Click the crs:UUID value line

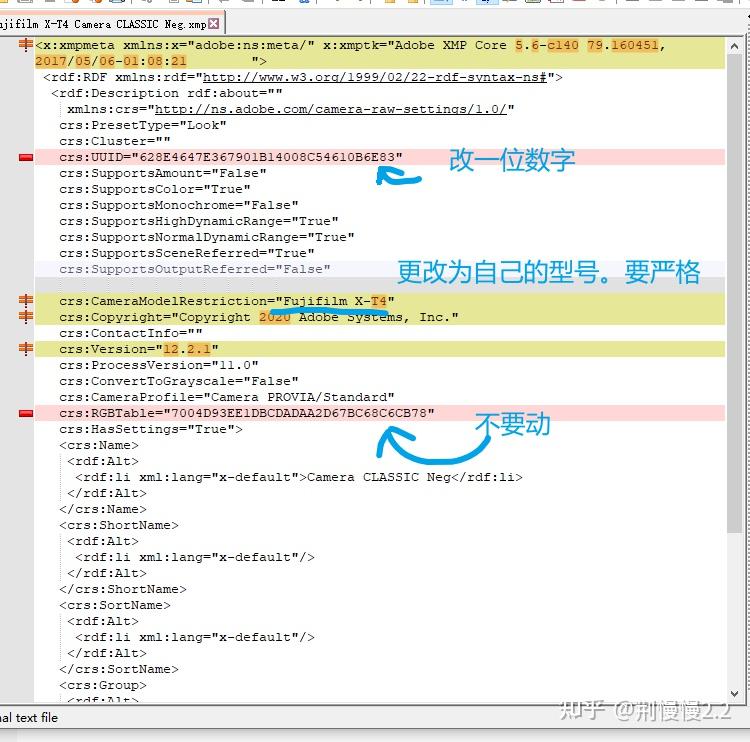(x=231, y=157)
